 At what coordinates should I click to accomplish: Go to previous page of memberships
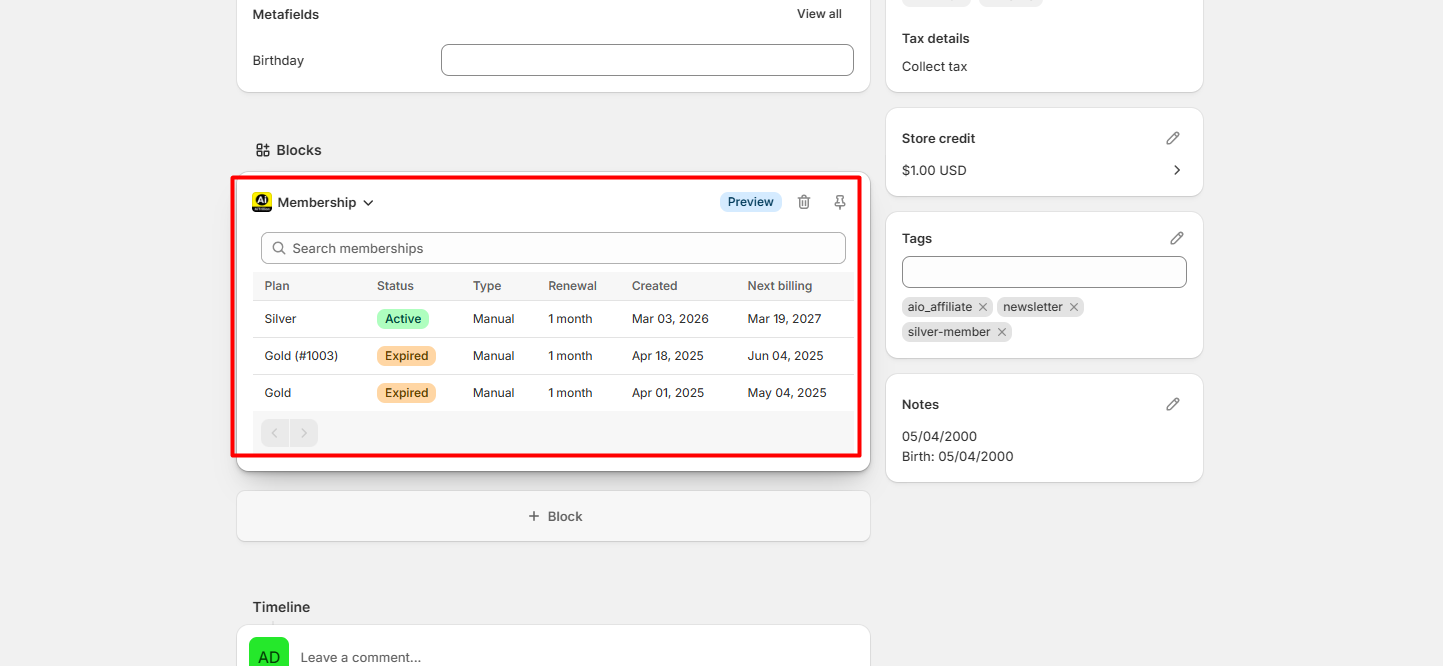click(275, 433)
